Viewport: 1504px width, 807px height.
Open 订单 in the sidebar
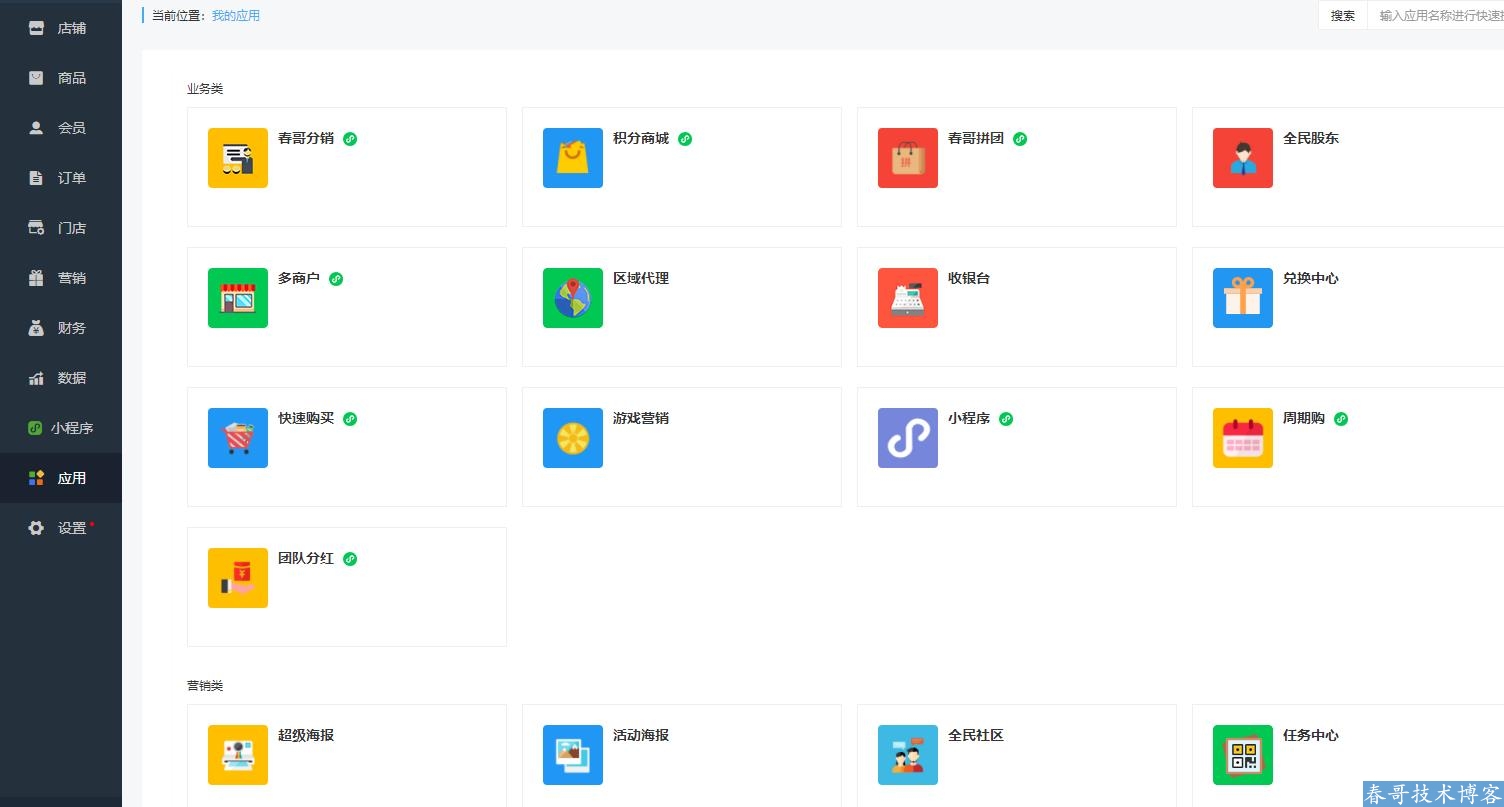[x=61, y=178]
